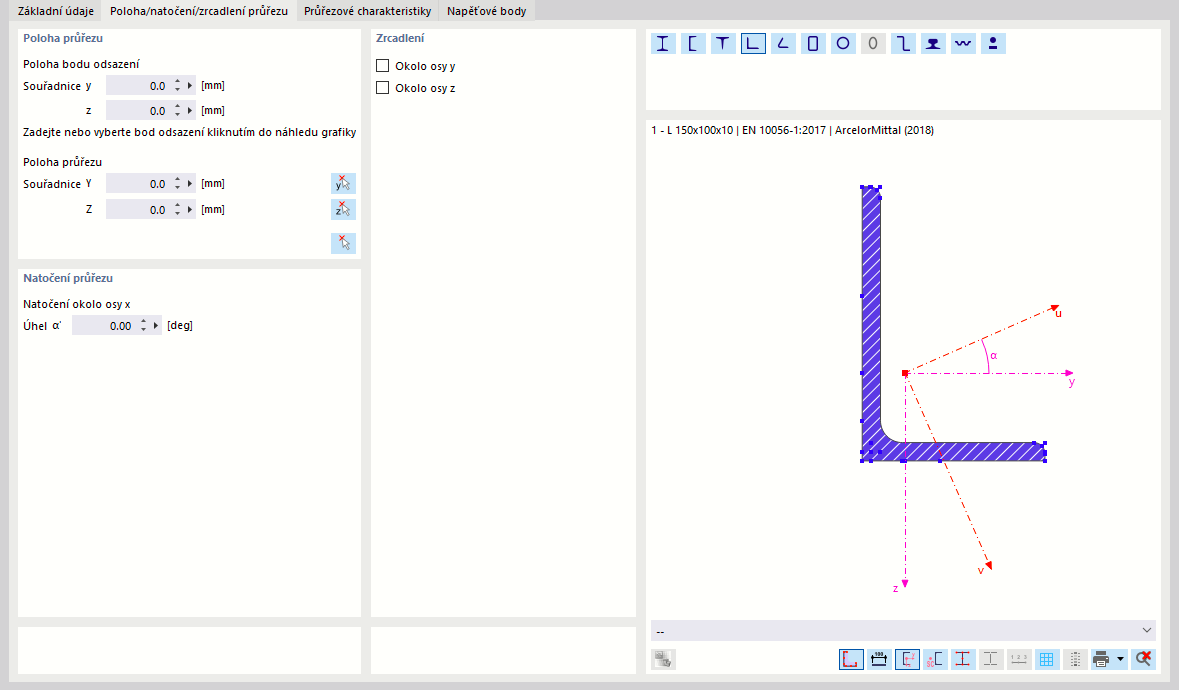Click the offset point y coordinate field
The height and width of the screenshot is (690, 1179).
click(139, 86)
